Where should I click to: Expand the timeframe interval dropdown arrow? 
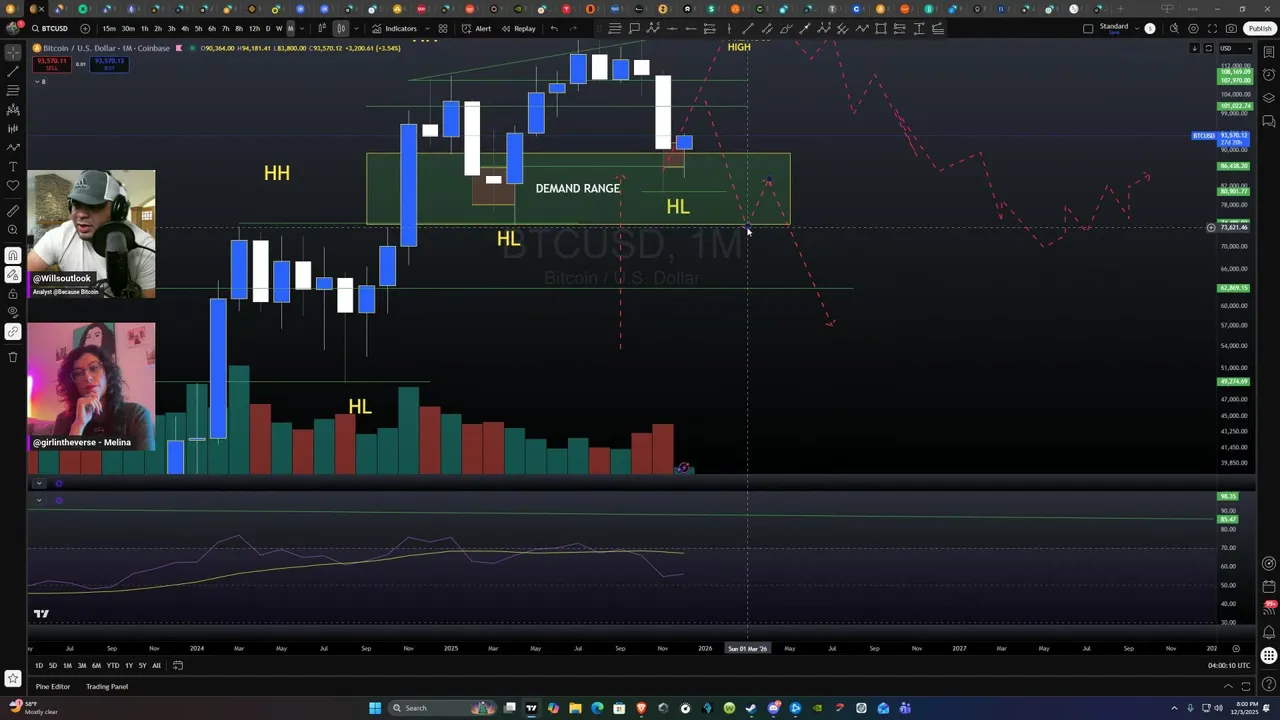(x=303, y=28)
